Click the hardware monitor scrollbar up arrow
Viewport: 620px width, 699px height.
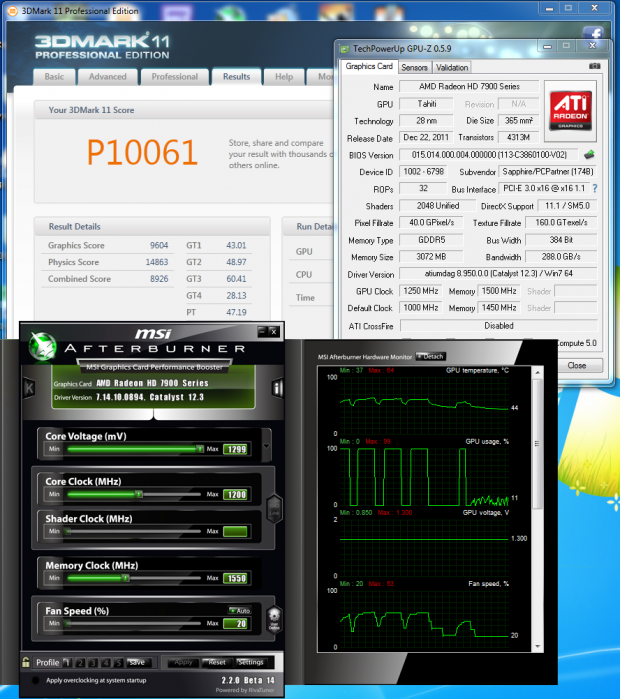pyautogui.click(x=538, y=372)
